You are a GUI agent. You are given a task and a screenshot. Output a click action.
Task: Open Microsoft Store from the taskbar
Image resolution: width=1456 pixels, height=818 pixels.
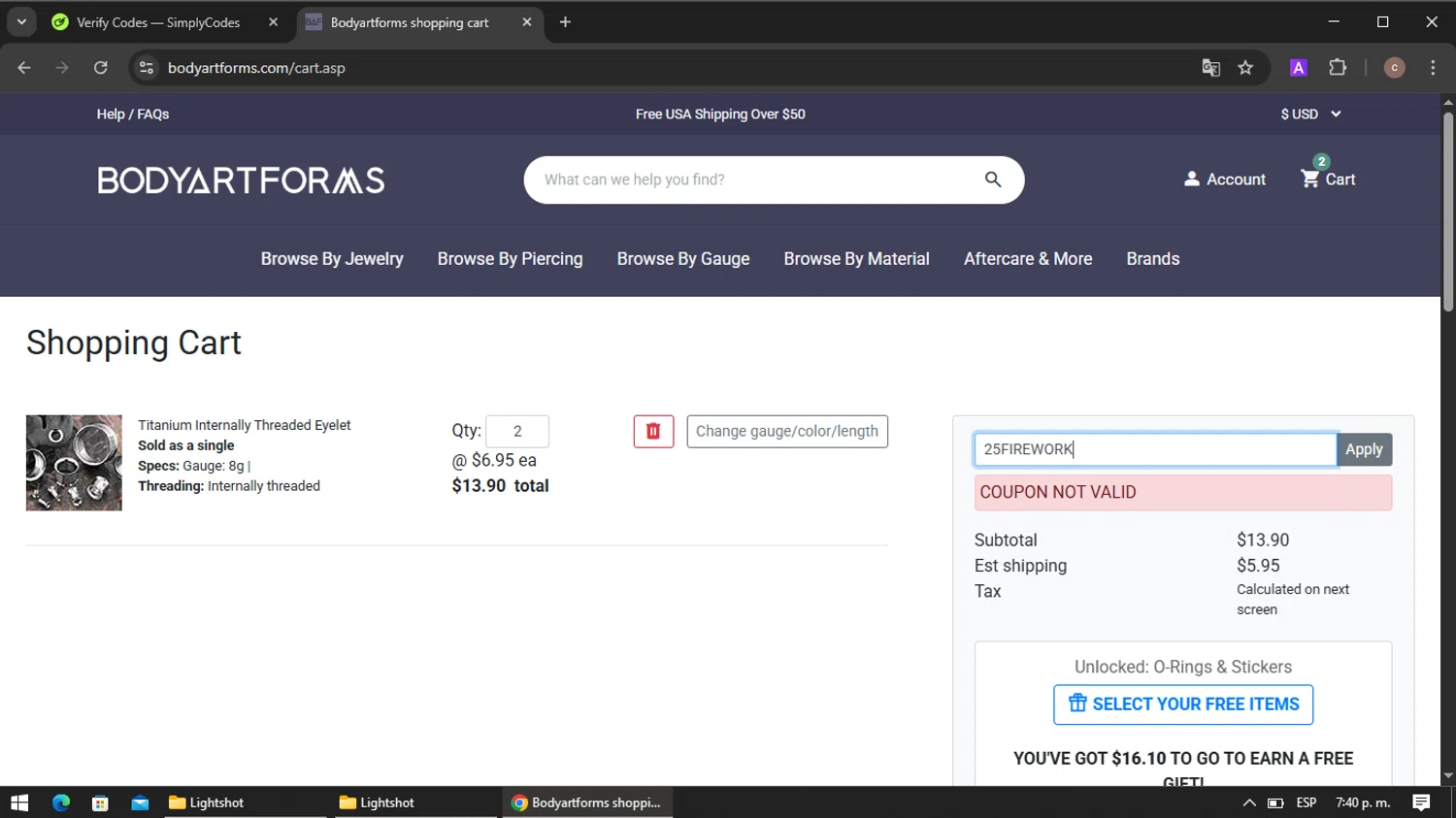100,802
